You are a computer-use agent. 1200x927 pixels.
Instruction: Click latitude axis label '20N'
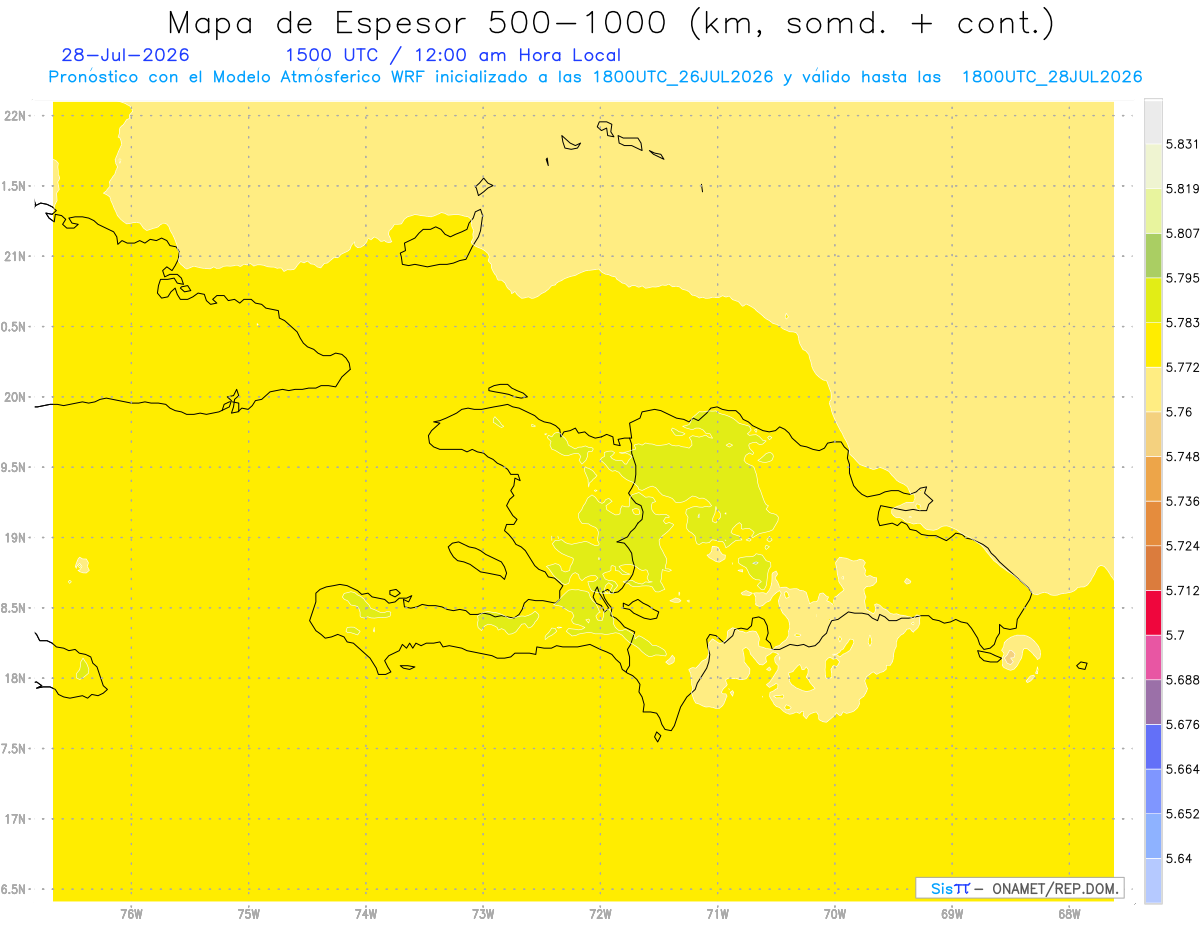(16, 397)
